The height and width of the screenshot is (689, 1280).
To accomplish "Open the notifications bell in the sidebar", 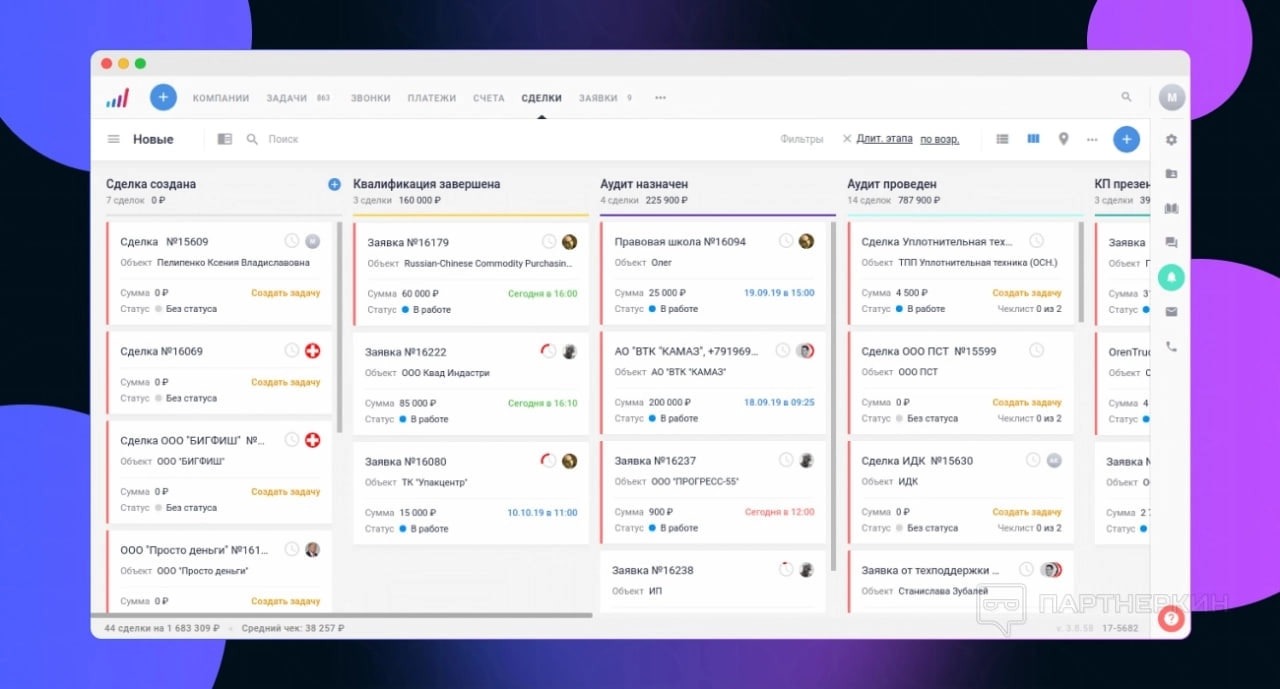I will point(1171,277).
